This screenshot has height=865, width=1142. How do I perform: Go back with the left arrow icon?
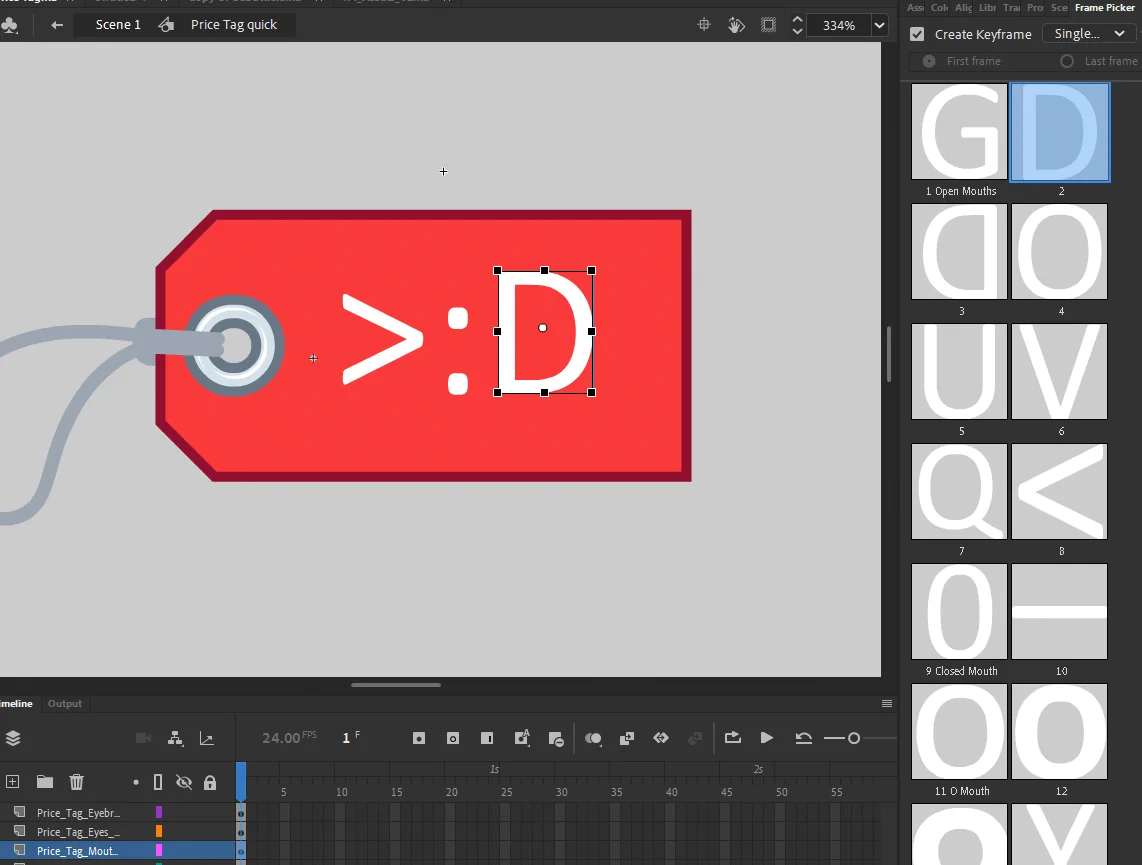57,25
